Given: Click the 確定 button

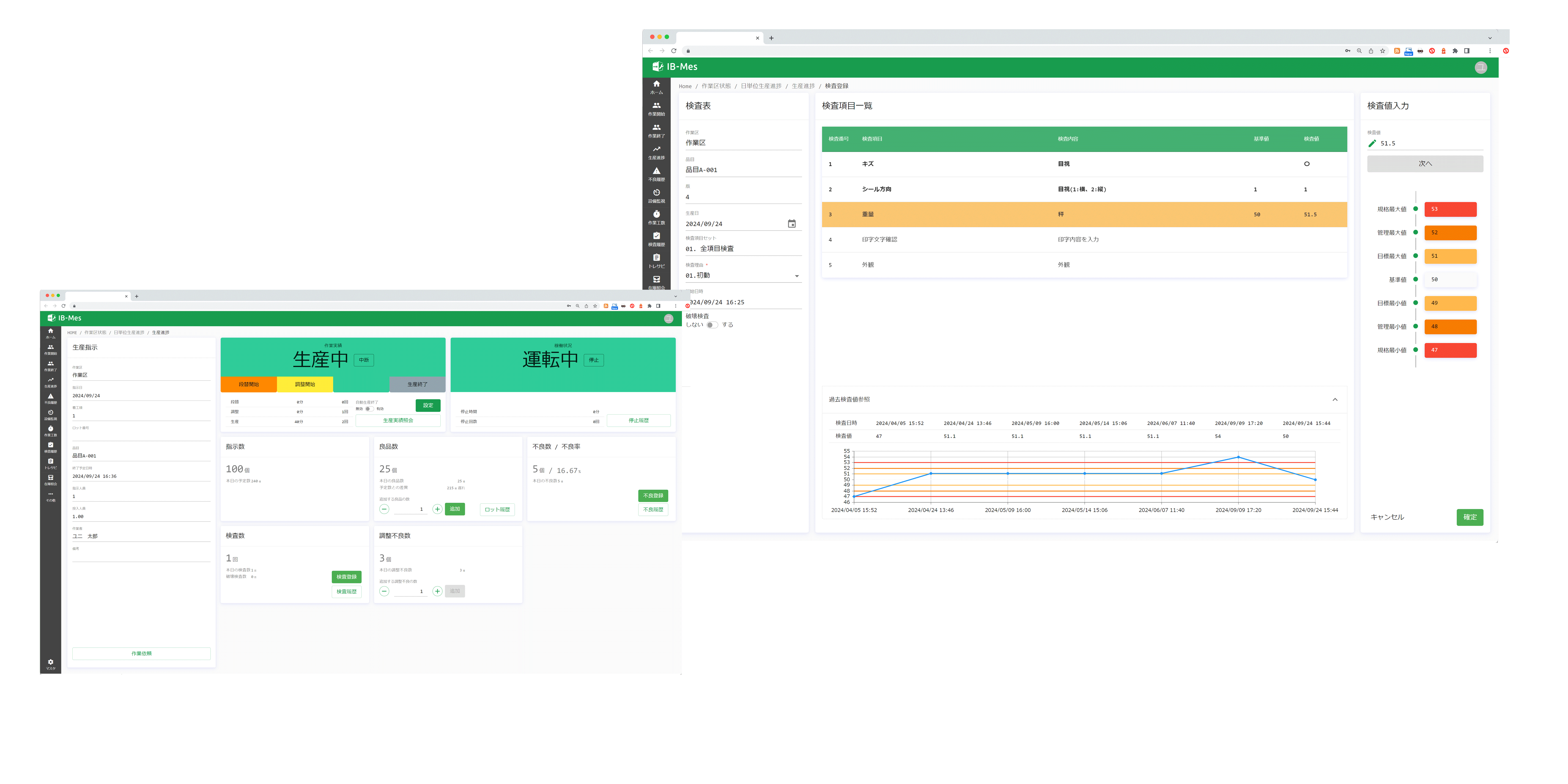Looking at the screenshot, I should (1470, 517).
